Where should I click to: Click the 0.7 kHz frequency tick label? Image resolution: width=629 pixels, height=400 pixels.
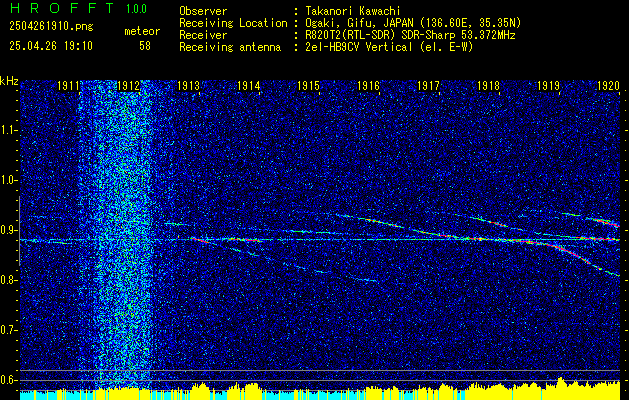coord(9,330)
